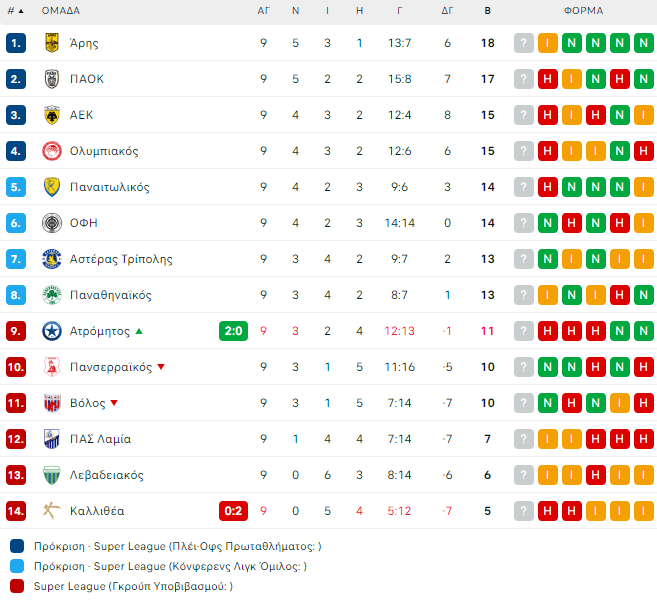Image resolution: width=657 pixels, height=606 pixels.
Task: Open the ΠΑΣ Λαμία team link
Action: click(x=100, y=439)
